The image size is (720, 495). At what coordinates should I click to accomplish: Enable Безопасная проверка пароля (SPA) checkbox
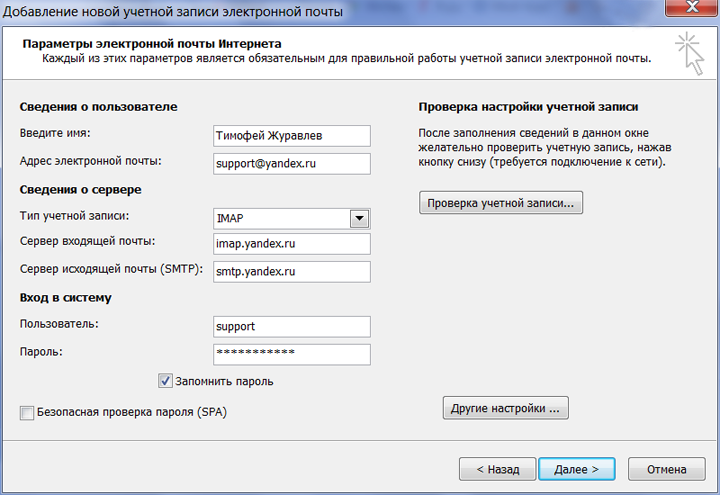click(x=27, y=412)
